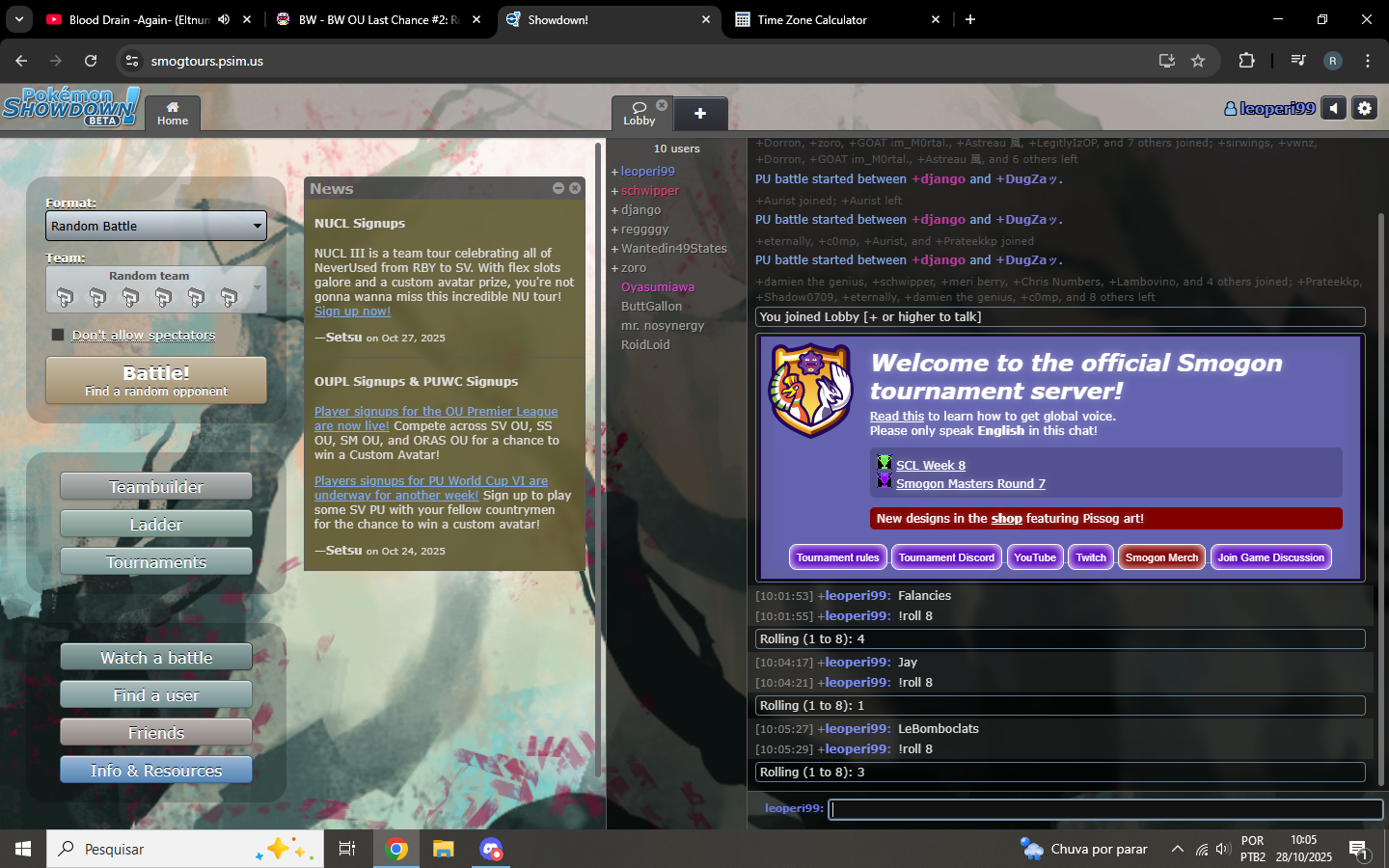This screenshot has height=868, width=1389.
Task: Click Watch a battle
Action: pos(156,658)
